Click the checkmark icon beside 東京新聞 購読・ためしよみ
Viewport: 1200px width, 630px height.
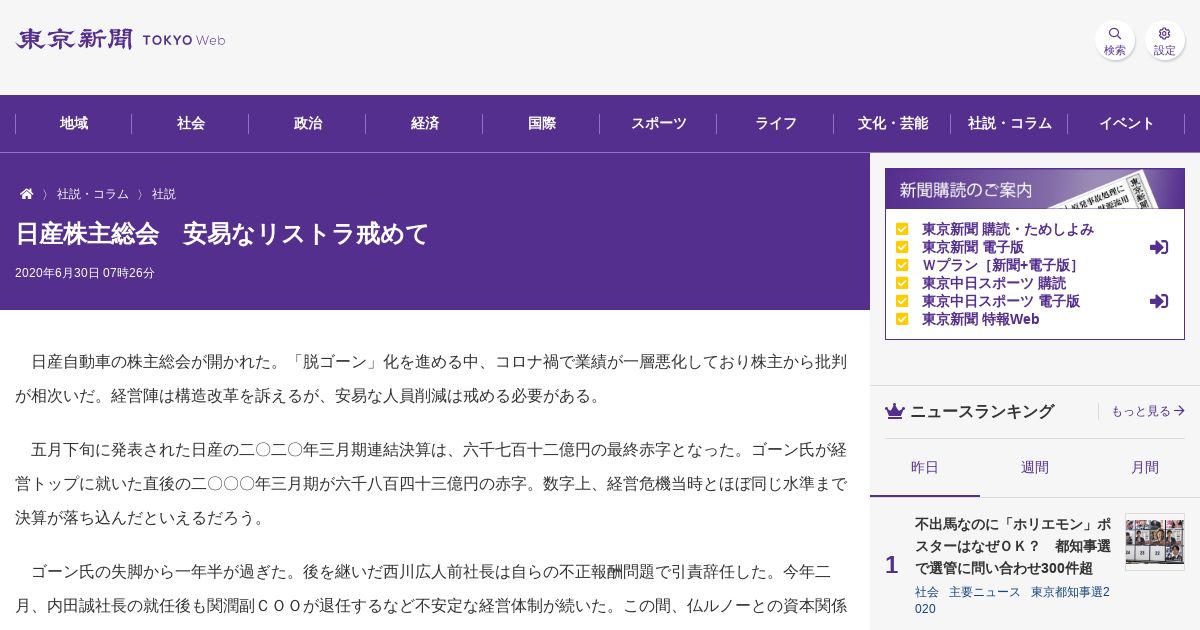(x=902, y=229)
